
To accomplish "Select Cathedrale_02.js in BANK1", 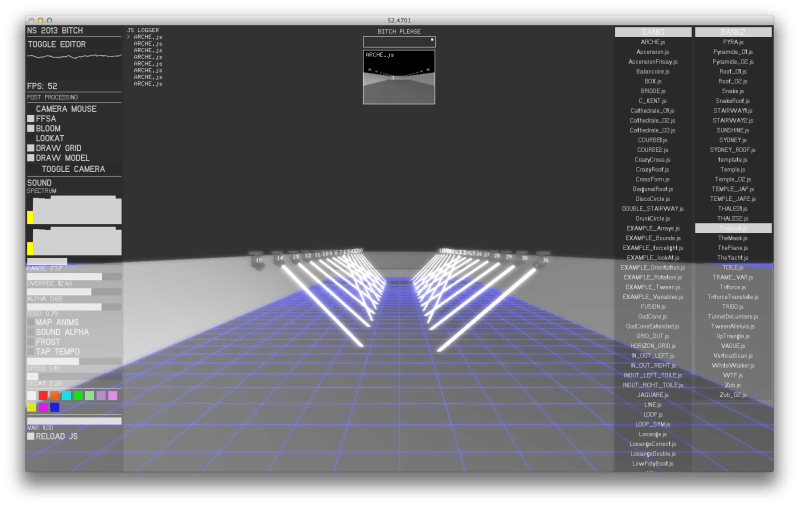I will pos(653,121).
